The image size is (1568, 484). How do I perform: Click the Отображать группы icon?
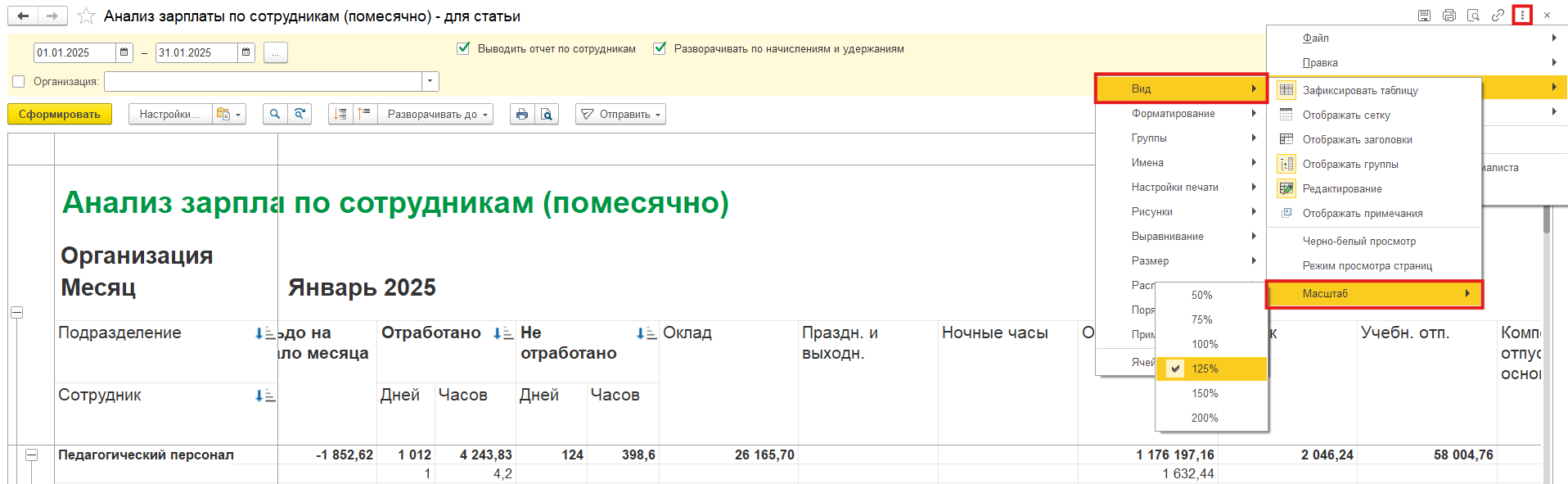(1286, 164)
